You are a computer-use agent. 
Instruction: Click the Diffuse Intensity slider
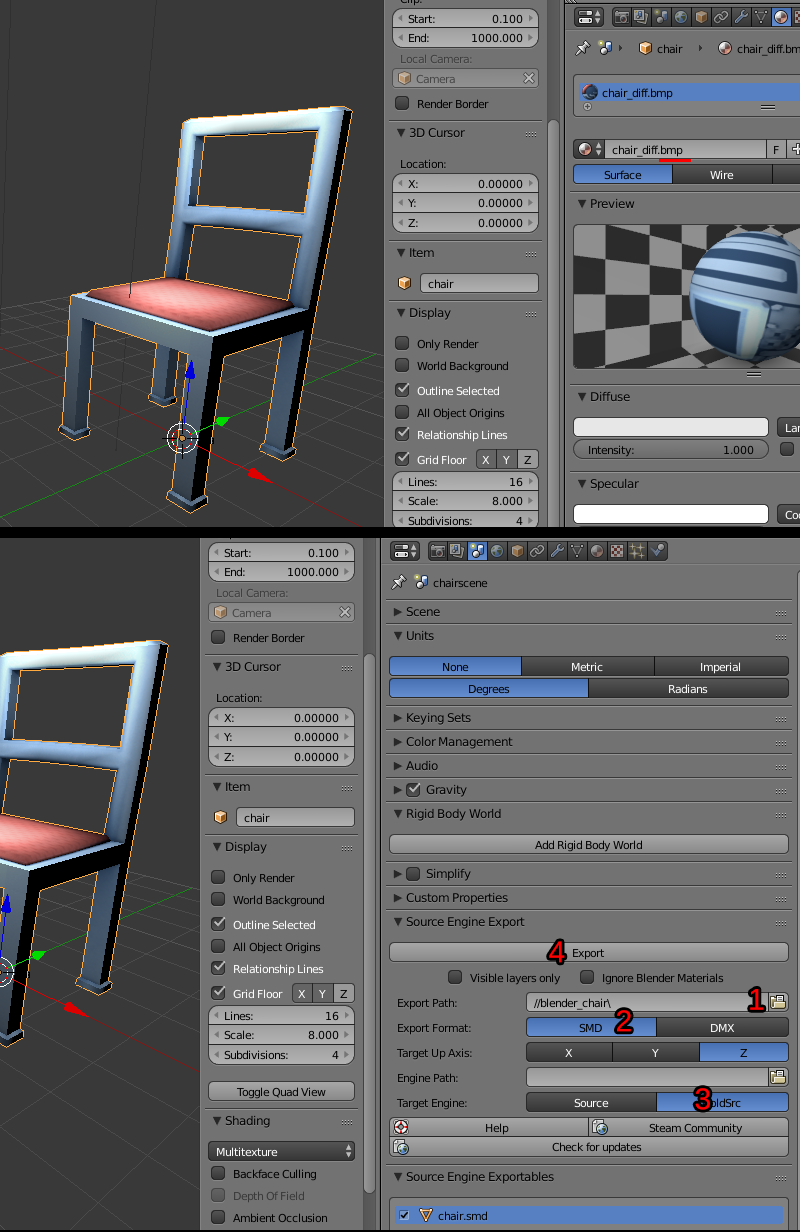(671, 449)
